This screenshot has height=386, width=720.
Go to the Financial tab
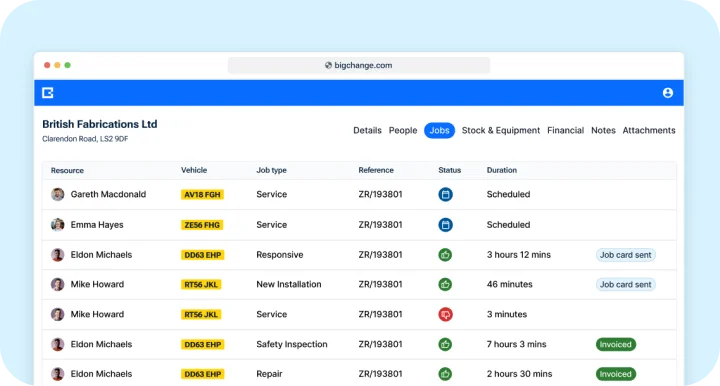coord(565,130)
